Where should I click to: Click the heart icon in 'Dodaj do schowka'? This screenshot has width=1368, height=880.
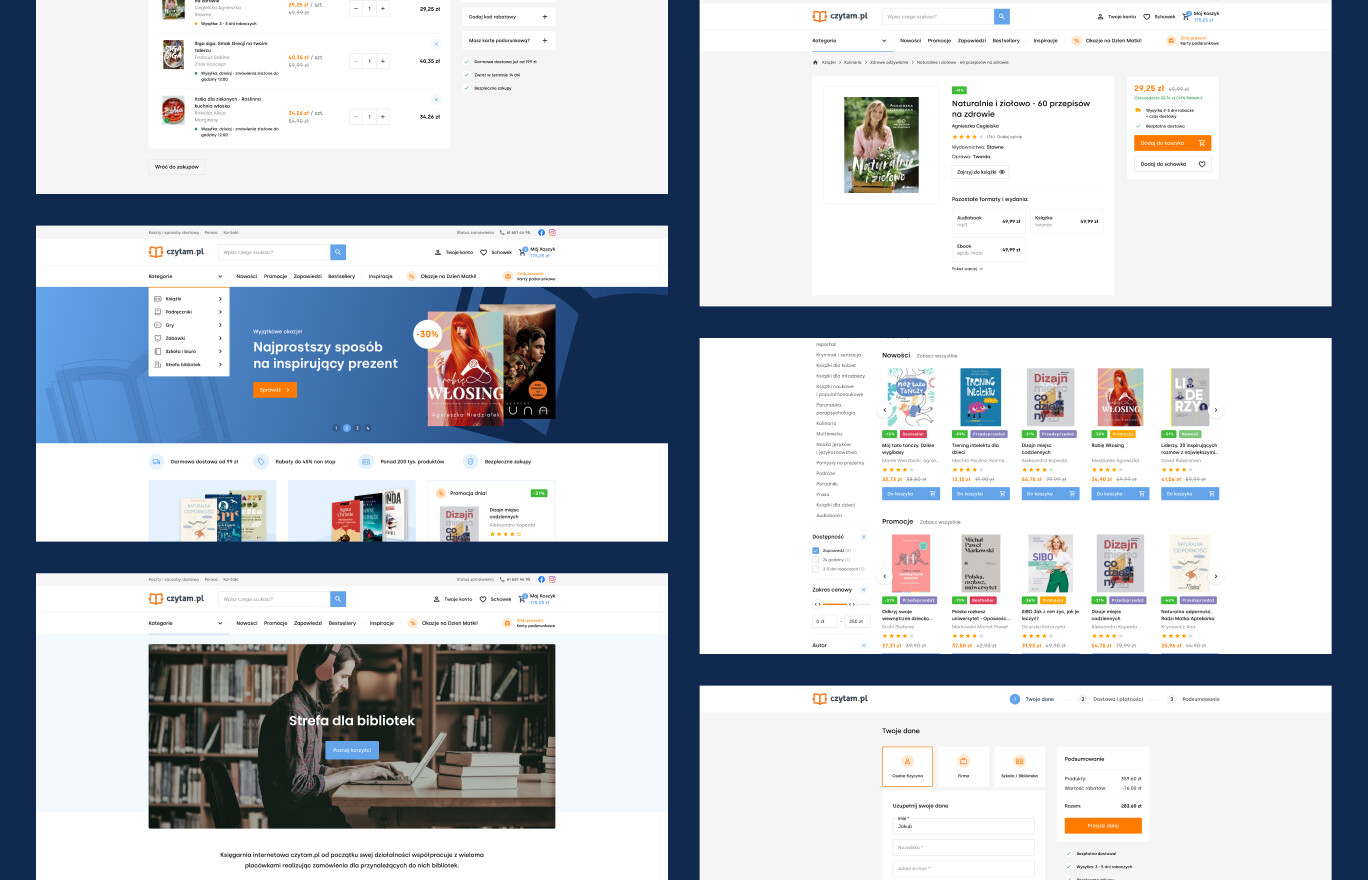(1202, 164)
